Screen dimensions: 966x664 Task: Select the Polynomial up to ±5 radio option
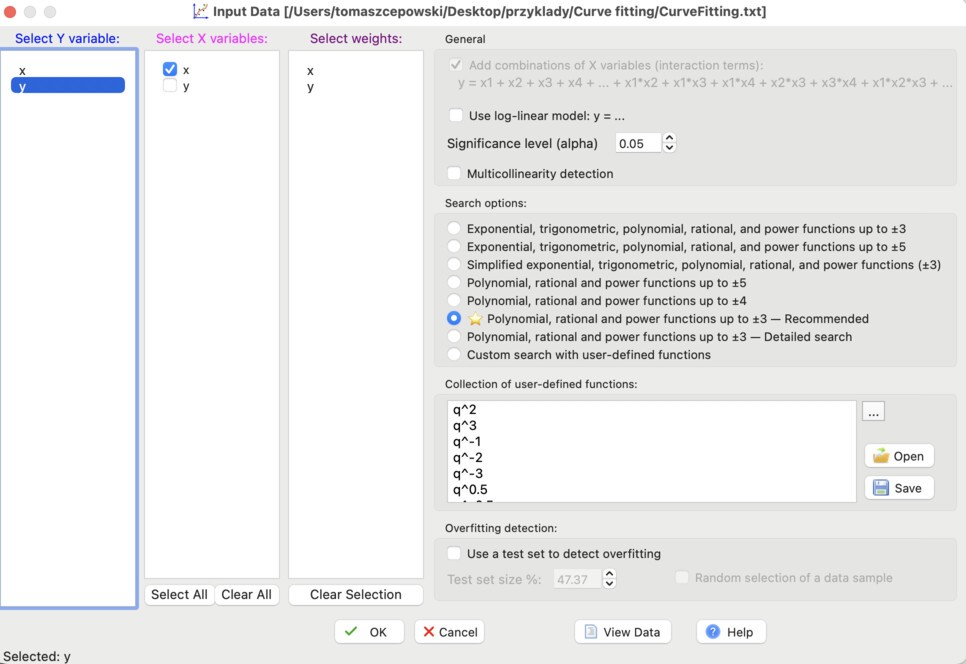click(x=453, y=283)
